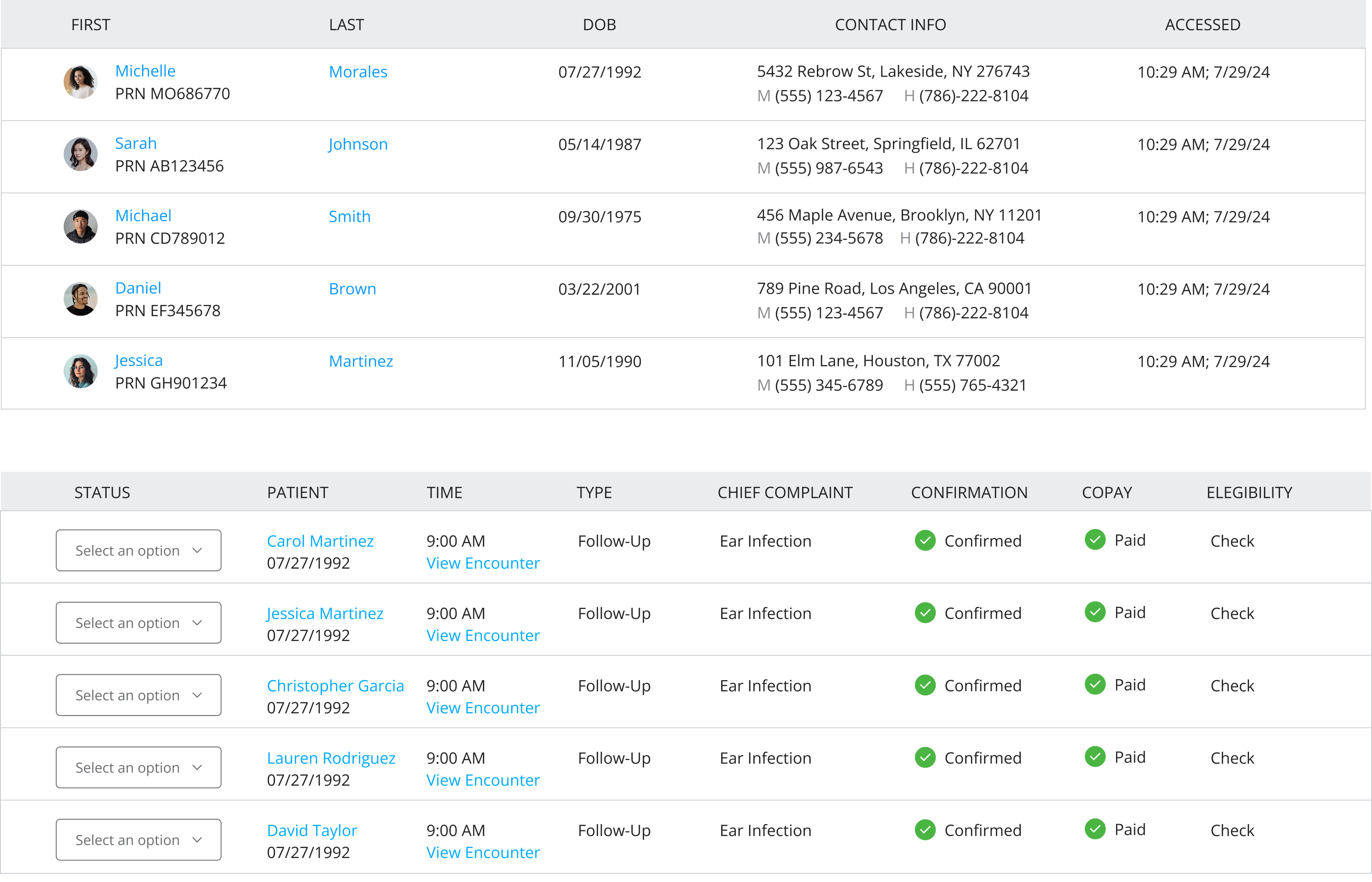Open patient link Christopher Garcia
1372x882 pixels.
tap(335, 685)
